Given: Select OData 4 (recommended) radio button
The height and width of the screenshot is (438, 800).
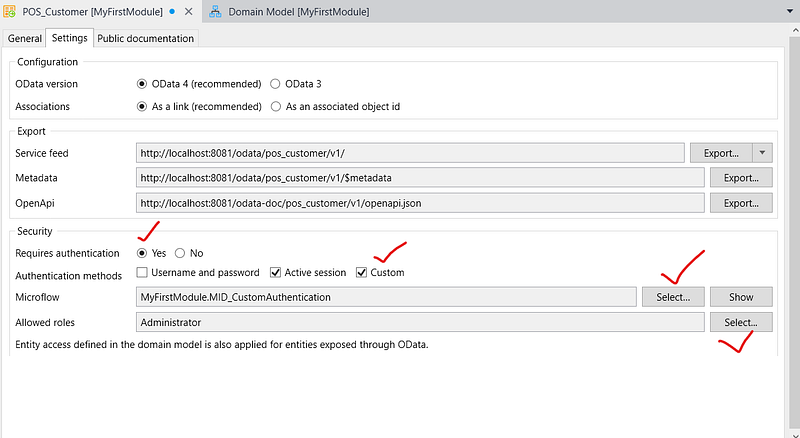Looking at the screenshot, I should [142, 84].
